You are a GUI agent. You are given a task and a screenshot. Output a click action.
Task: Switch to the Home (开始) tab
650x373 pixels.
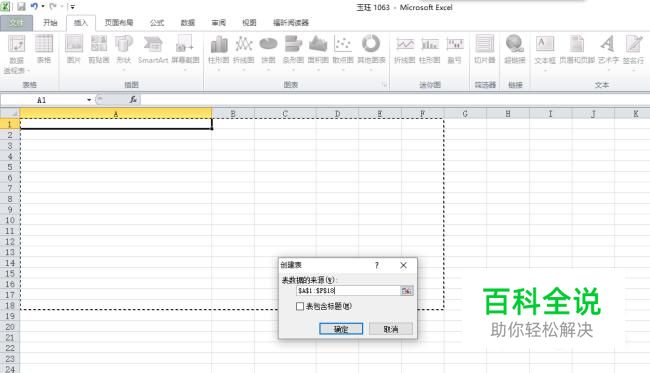(x=50, y=22)
